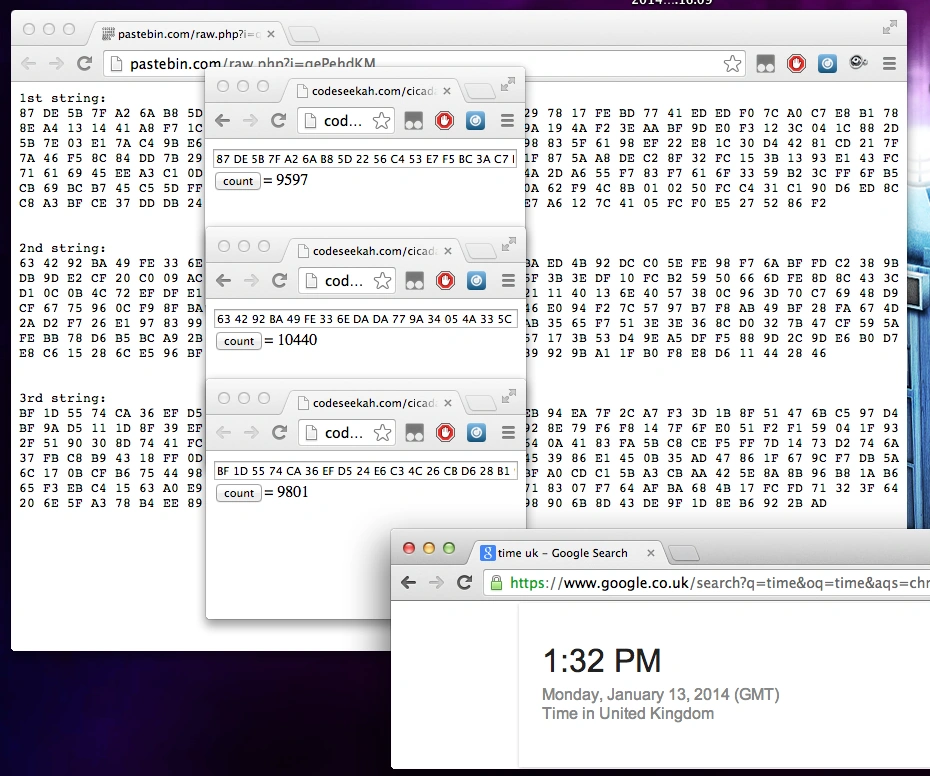Image resolution: width=930 pixels, height=776 pixels.
Task: Bookmark the page in the 10440 count window
Action: click(383, 281)
